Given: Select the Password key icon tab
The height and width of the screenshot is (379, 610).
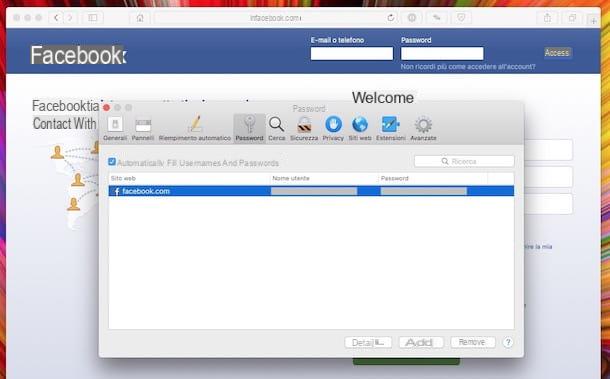Looking at the screenshot, I should point(249,128).
